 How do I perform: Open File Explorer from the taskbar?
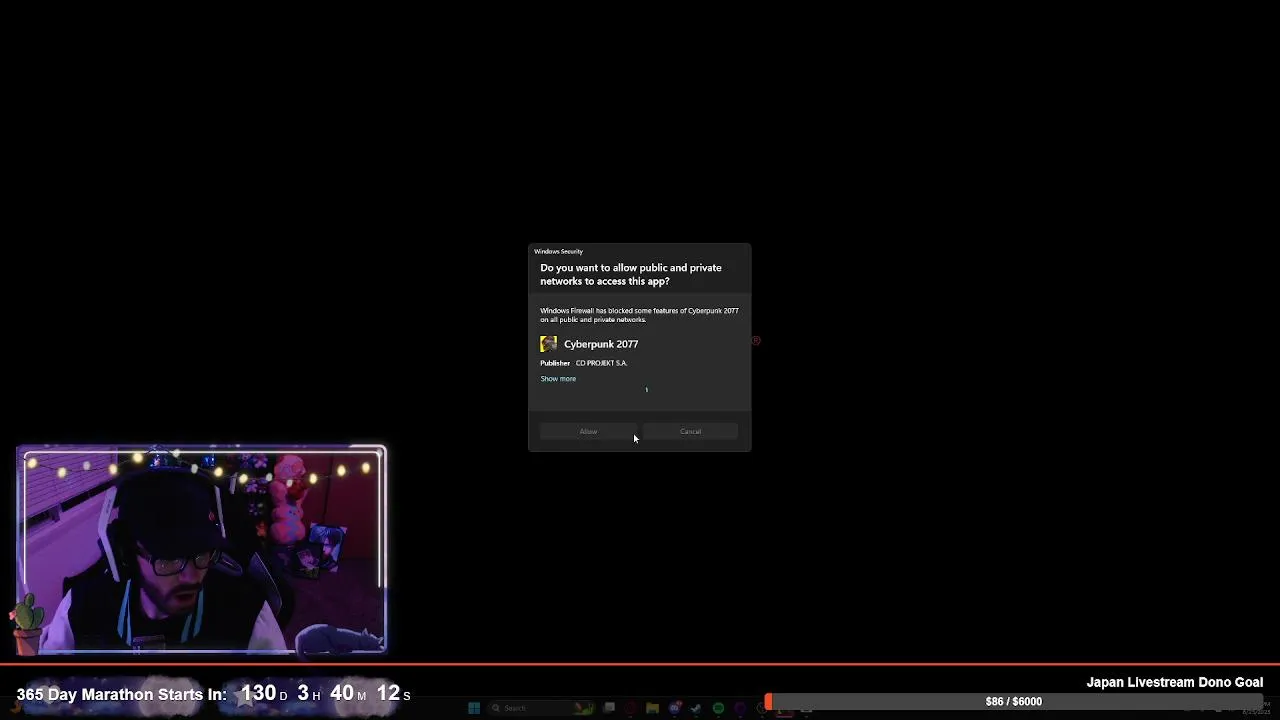pyautogui.click(x=652, y=708)
